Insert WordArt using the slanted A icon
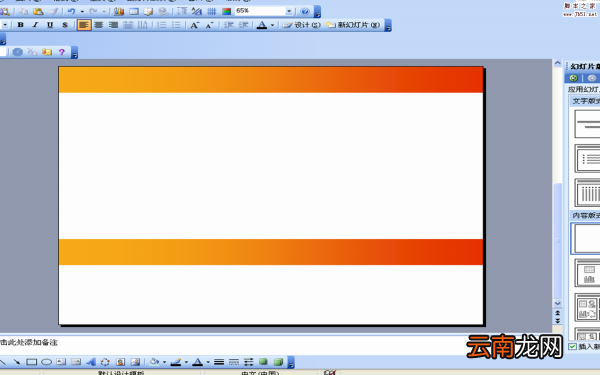 [91, 362]
